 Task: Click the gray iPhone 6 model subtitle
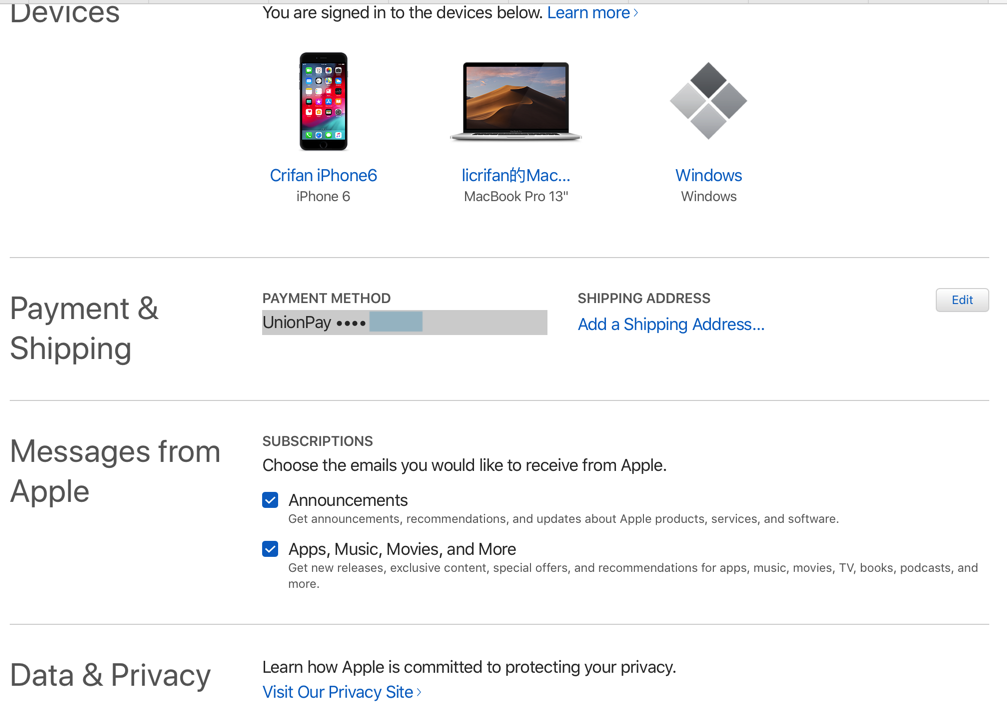(323, 197)
